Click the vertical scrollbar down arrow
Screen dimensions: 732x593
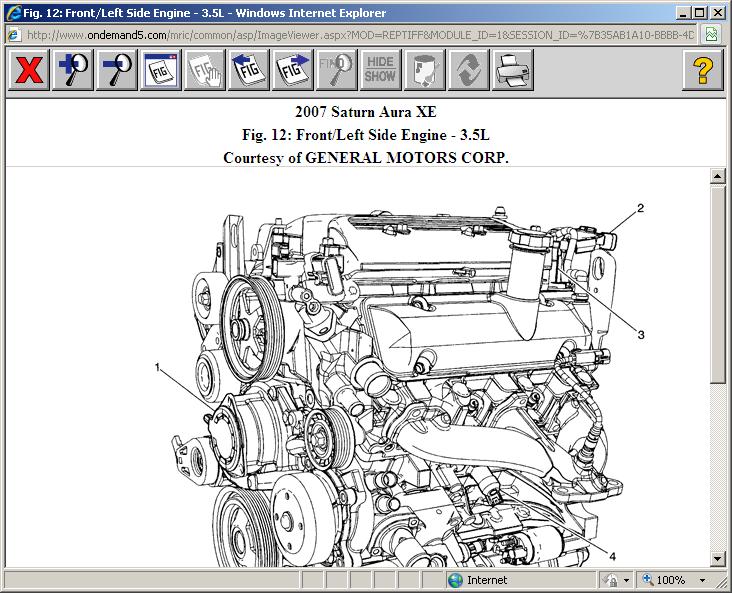click(x=718, y=558)
